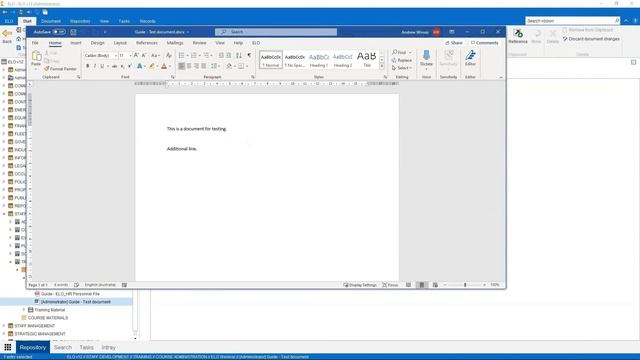
Task: Open the References tab in Word
Action: pos(147,43)
